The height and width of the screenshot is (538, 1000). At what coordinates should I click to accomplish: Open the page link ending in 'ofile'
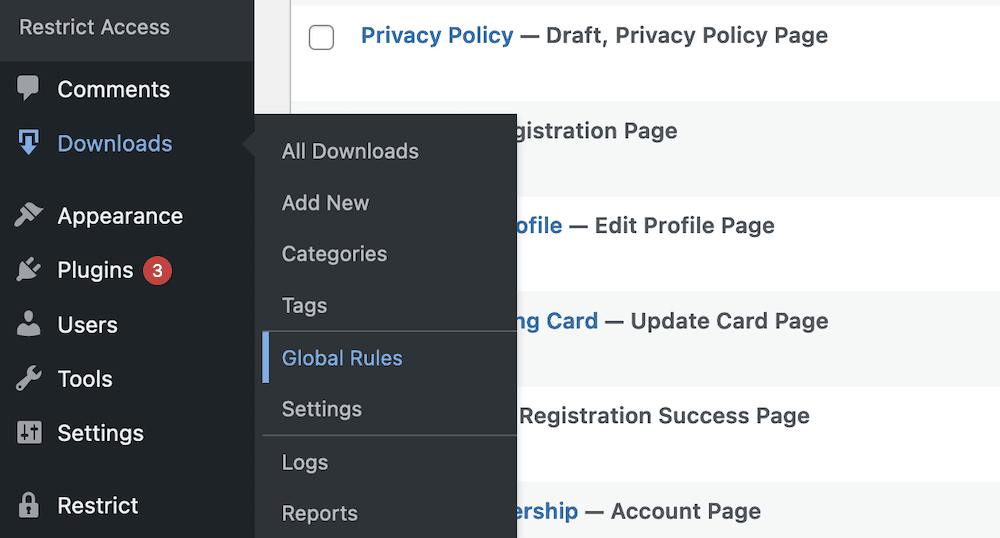tap(540, 226)
